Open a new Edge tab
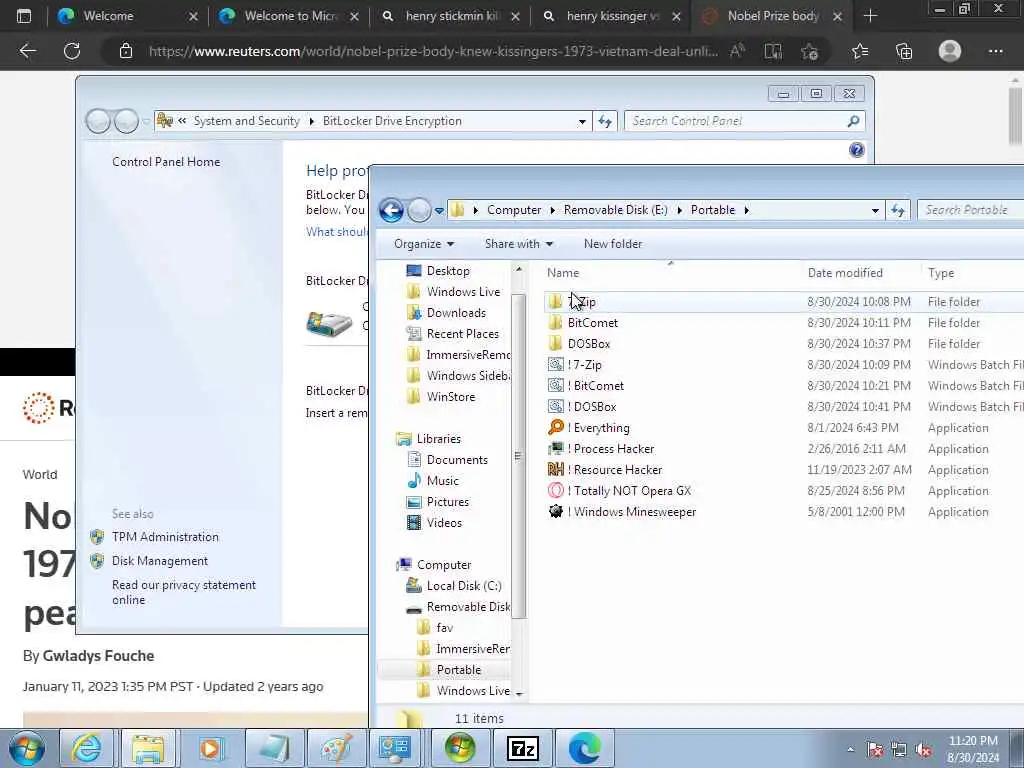Viewport: 1024px width, 768px height. (x=870, y=16)
